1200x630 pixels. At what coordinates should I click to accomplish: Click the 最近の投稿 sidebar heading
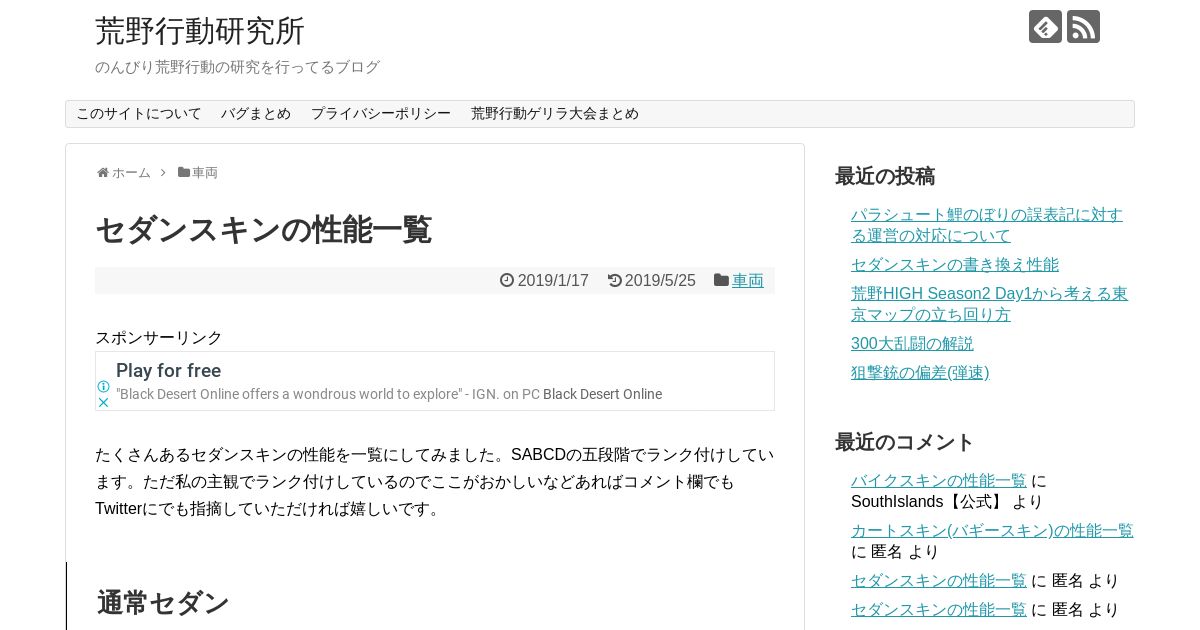click(x=885, y=176)
